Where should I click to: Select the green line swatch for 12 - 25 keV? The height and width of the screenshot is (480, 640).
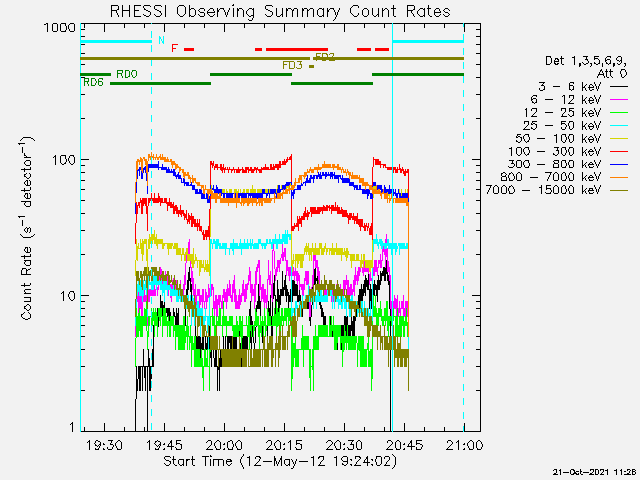pos(618,113)
